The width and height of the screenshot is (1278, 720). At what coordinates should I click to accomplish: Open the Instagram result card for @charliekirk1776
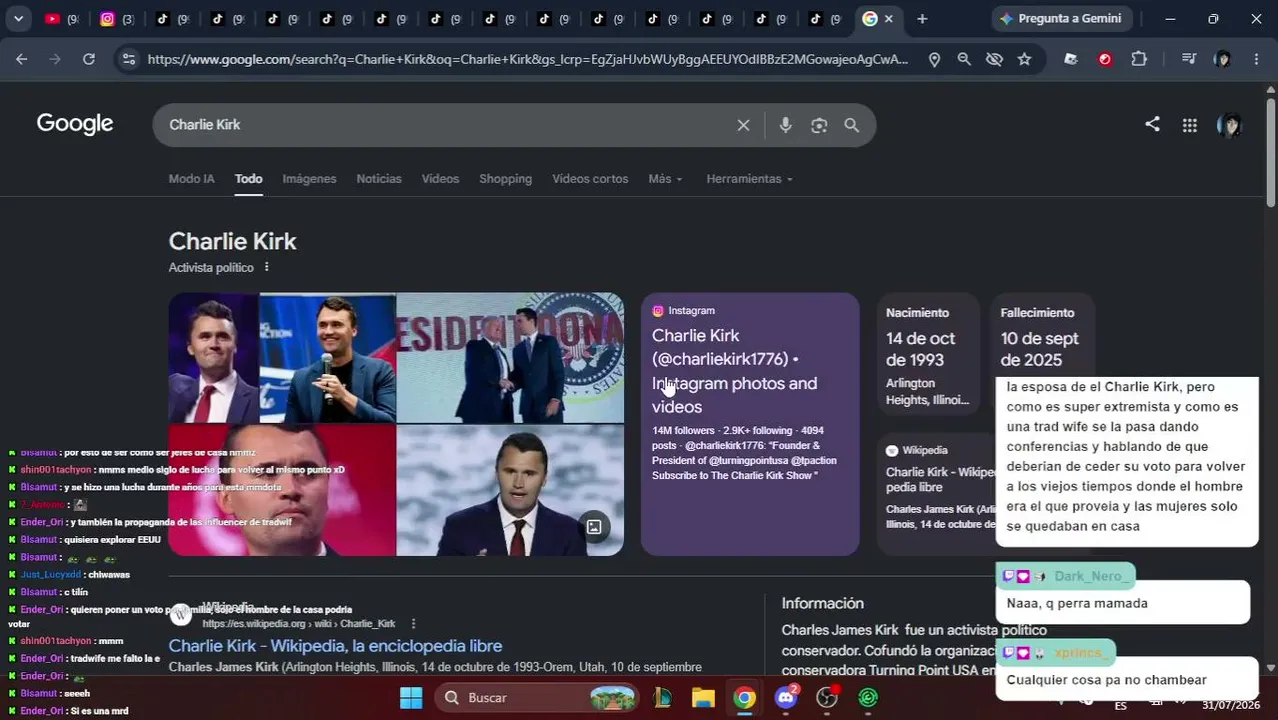point(750,424)
